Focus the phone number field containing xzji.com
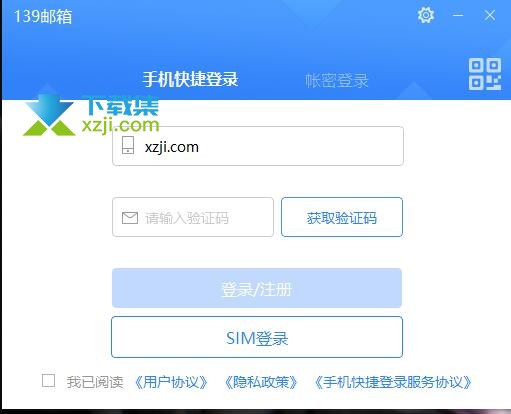 click(x=258, y=146)
